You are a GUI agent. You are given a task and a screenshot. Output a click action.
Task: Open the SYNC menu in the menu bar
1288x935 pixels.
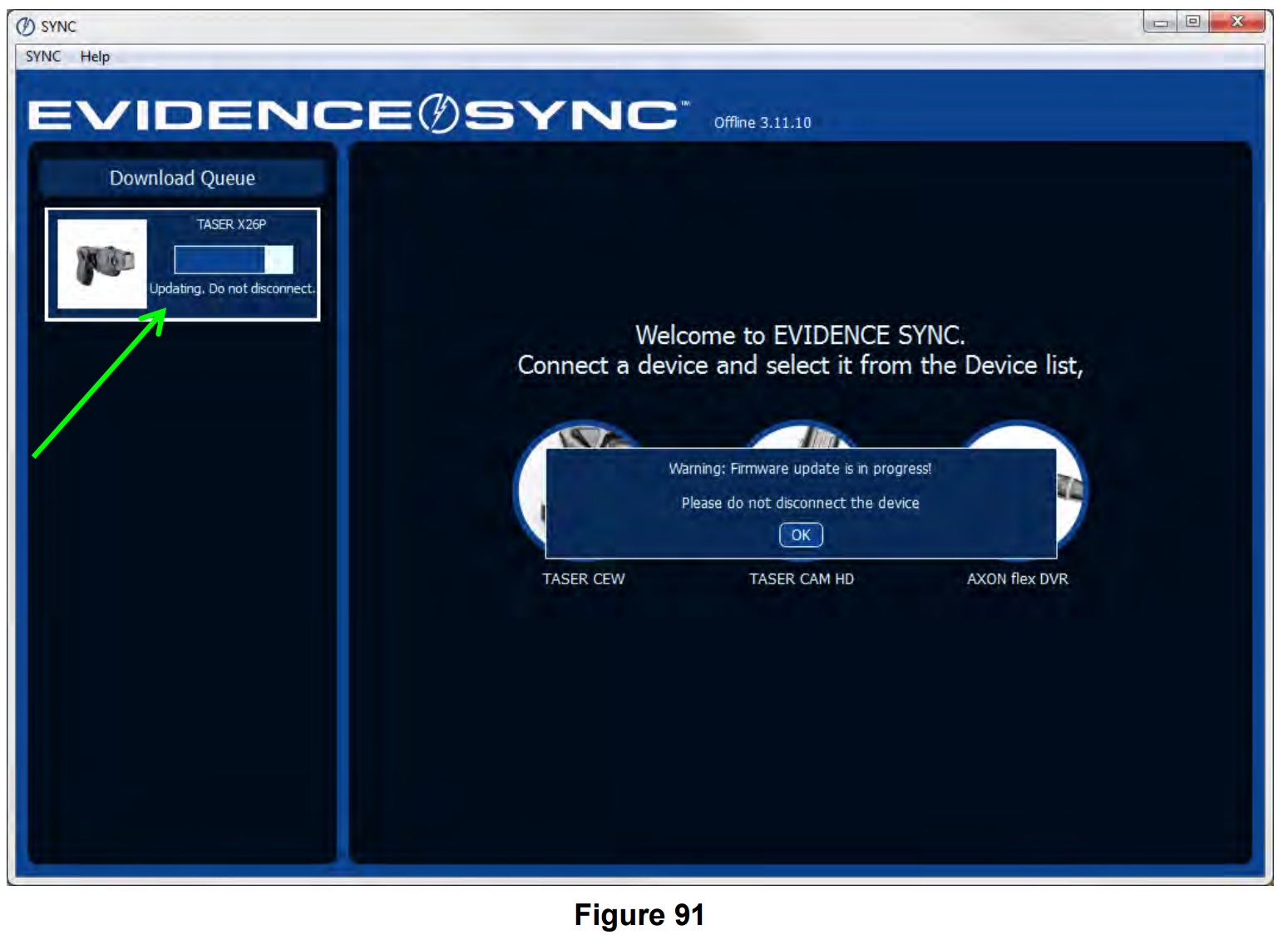pos(43,57)
